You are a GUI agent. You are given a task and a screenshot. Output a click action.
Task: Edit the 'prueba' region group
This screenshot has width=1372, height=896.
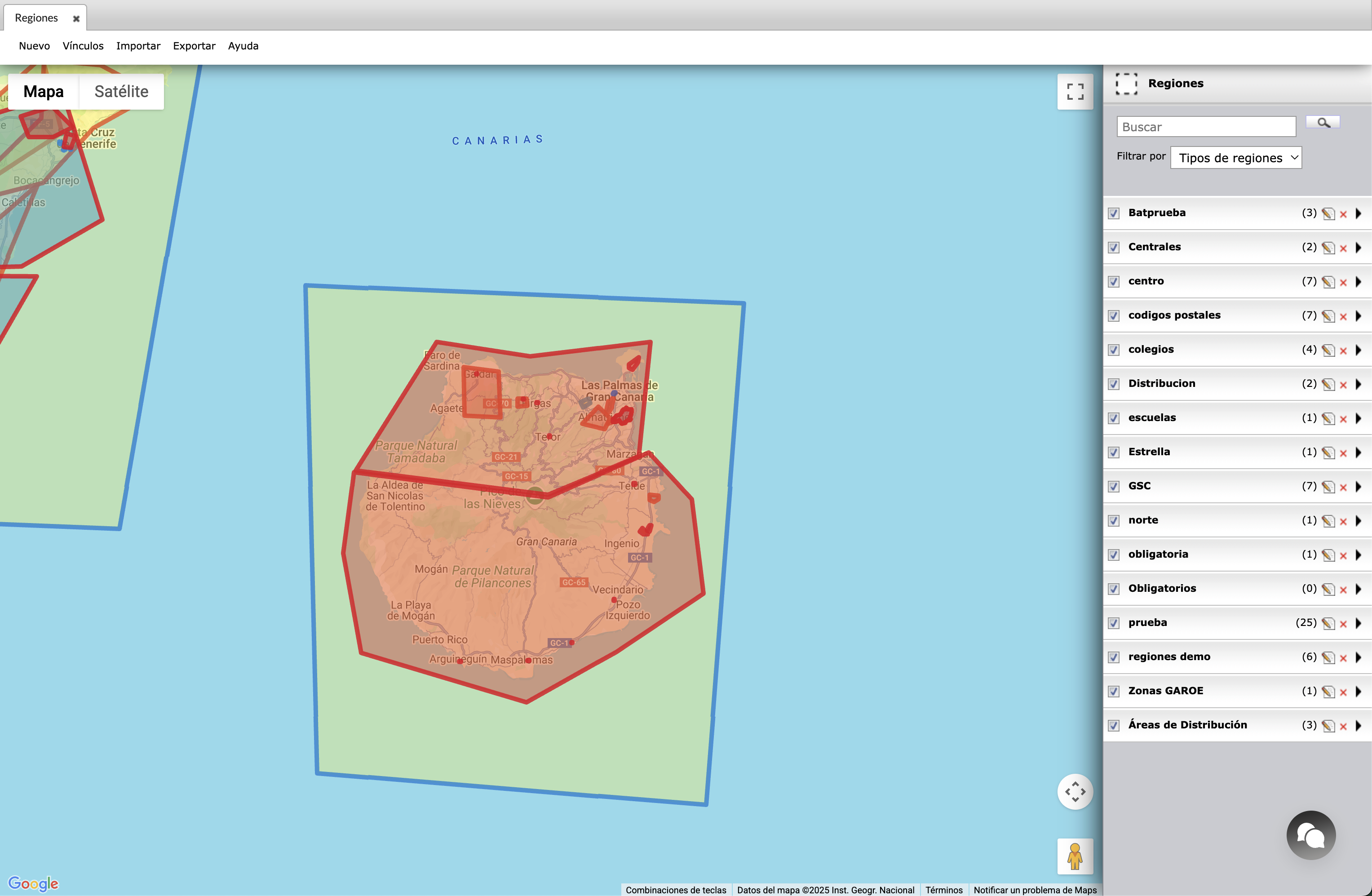tap(1328, 623)
